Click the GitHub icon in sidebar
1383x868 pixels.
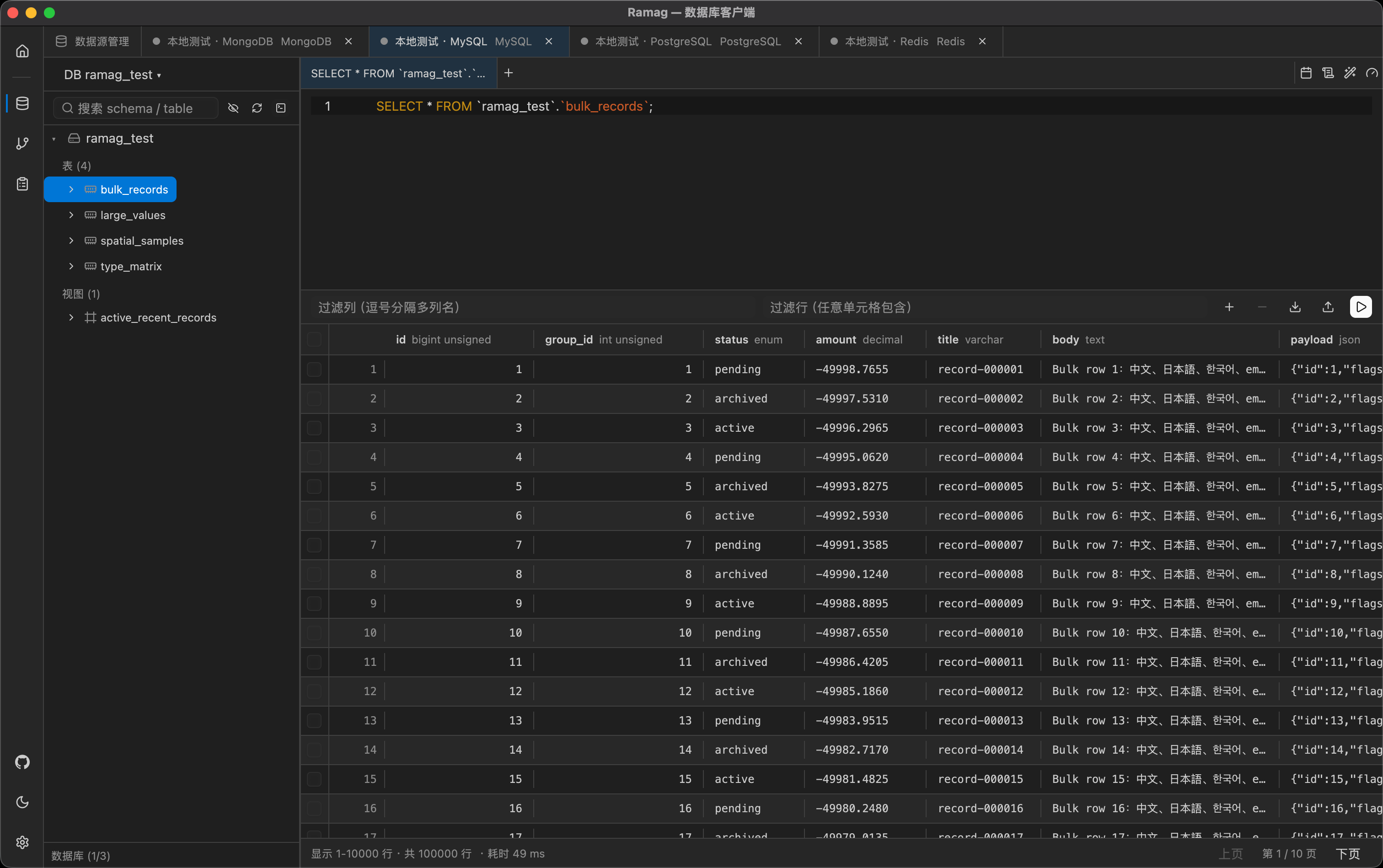coord(22,762)
